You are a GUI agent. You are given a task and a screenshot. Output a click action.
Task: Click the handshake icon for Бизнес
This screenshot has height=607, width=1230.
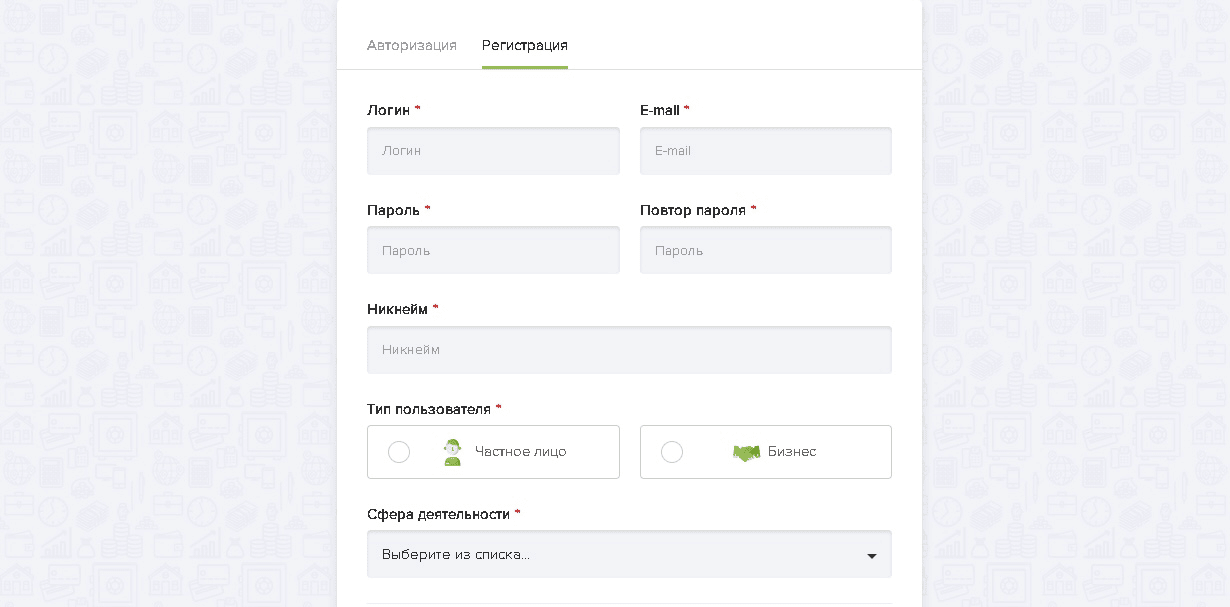coord(746,453)
